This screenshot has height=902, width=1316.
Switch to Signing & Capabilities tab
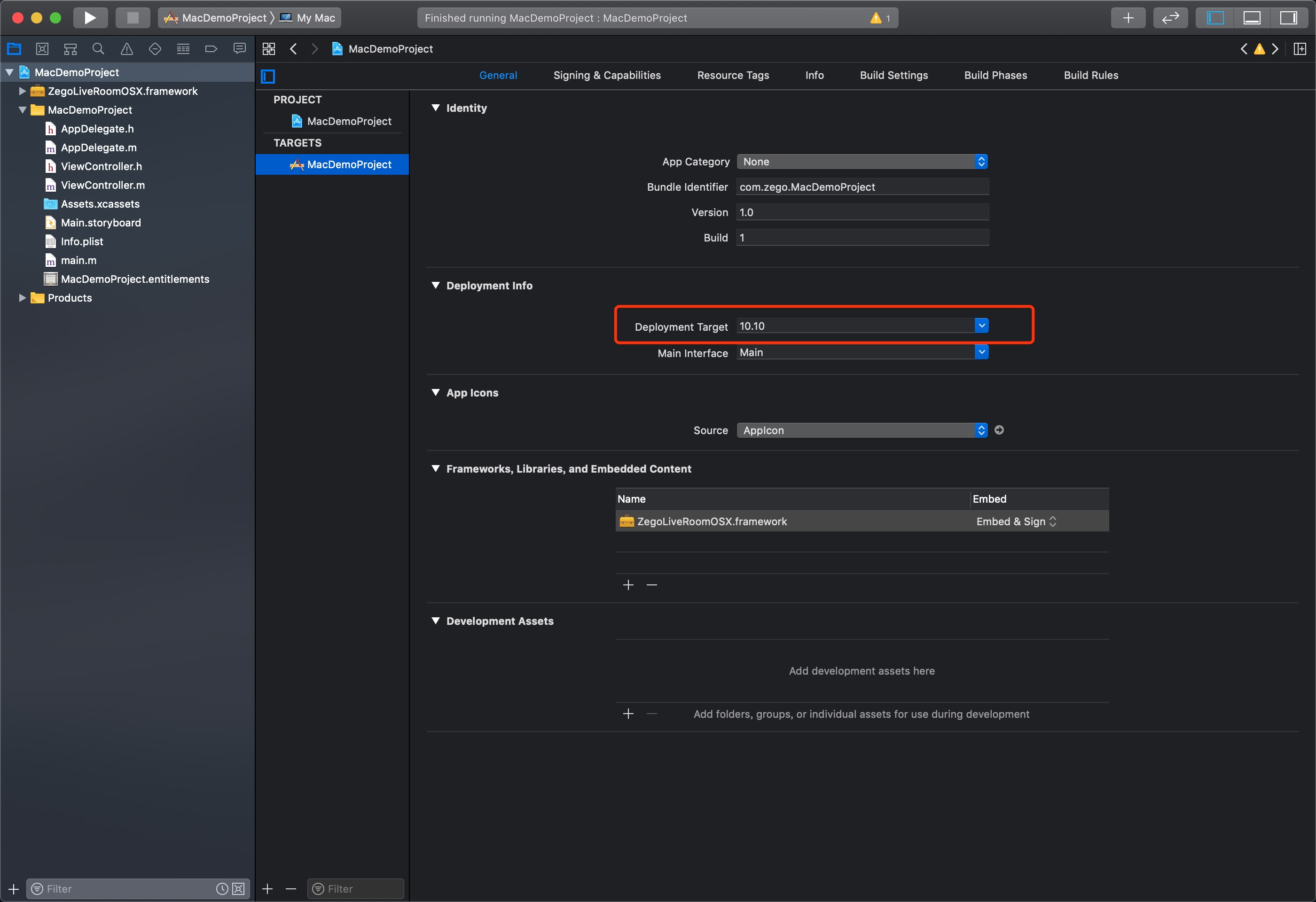(607, 75)
